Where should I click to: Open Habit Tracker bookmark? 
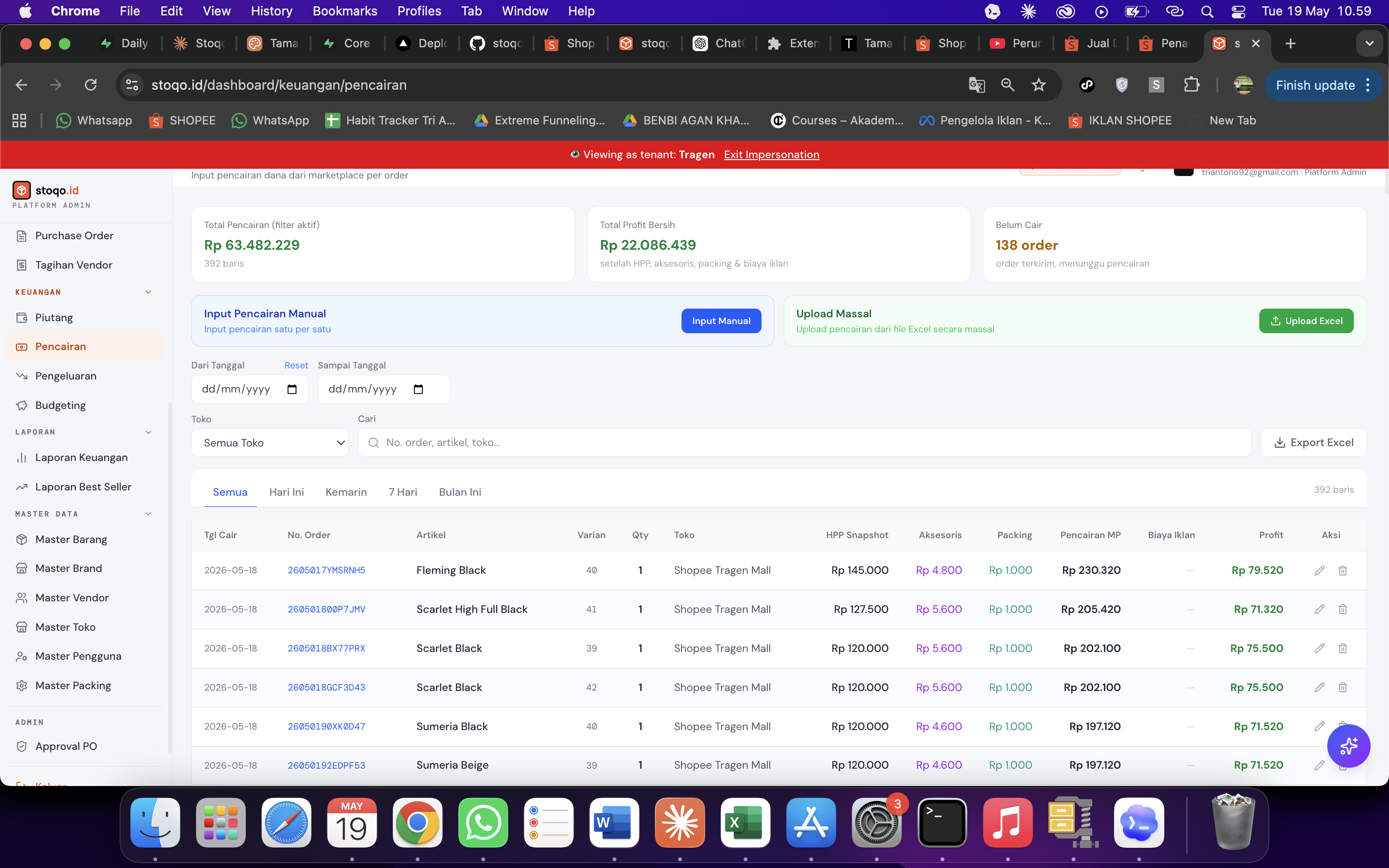(390, 121)
